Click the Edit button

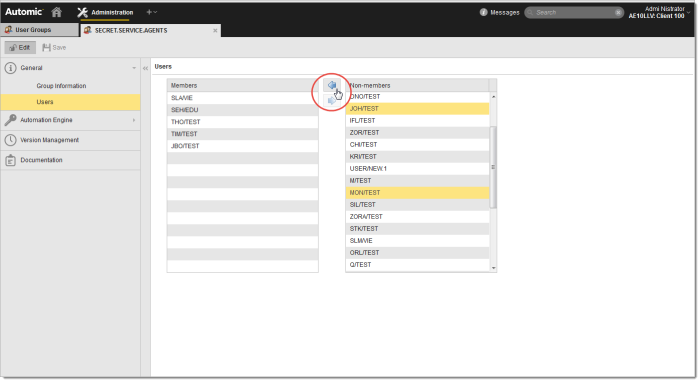coord(20,47)
